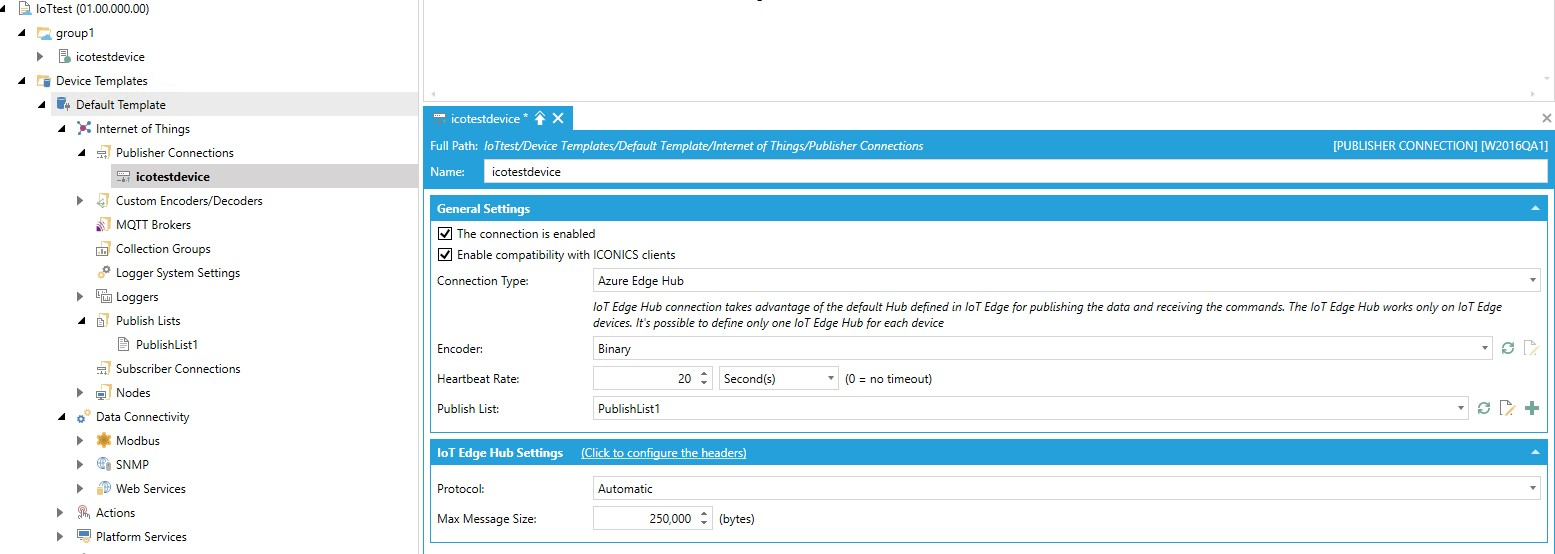
Task: Click edit icon next to Publish List
Action: [x=1508, y=408]
